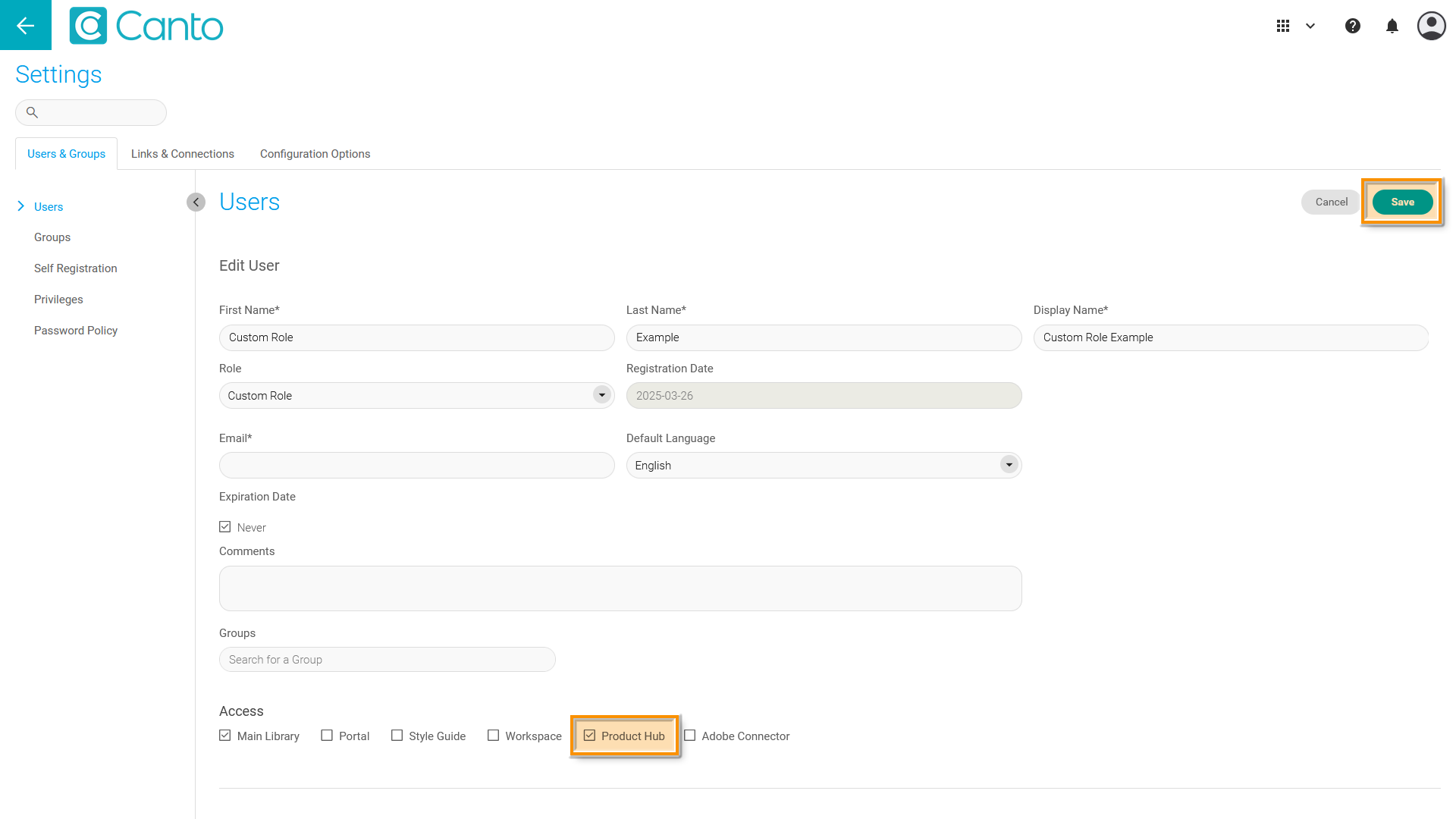The height and width of the screenshot is (819, 1456).
Task: Click the Access section heading
Action: coord(241,711)
